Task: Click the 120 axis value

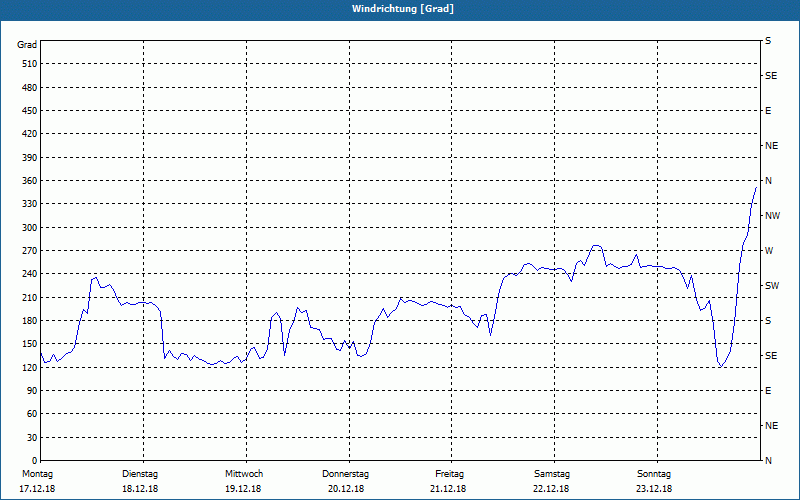Action: point(30,367)
